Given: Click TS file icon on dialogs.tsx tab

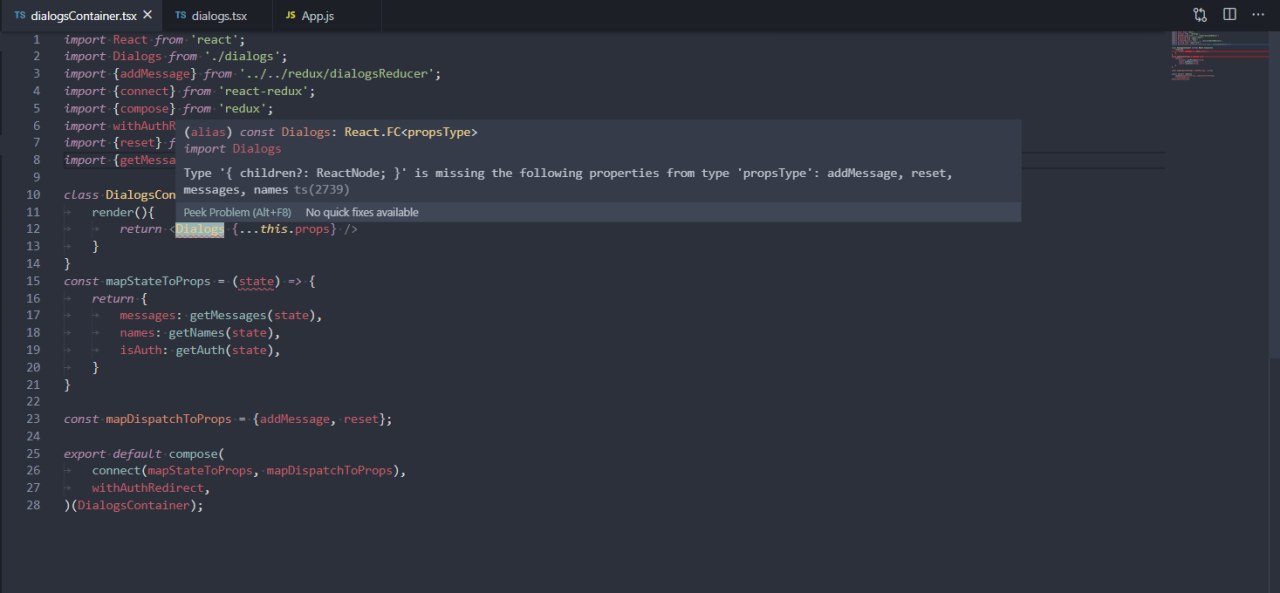Looking at the screenshot, I should (x=181, y=16).
